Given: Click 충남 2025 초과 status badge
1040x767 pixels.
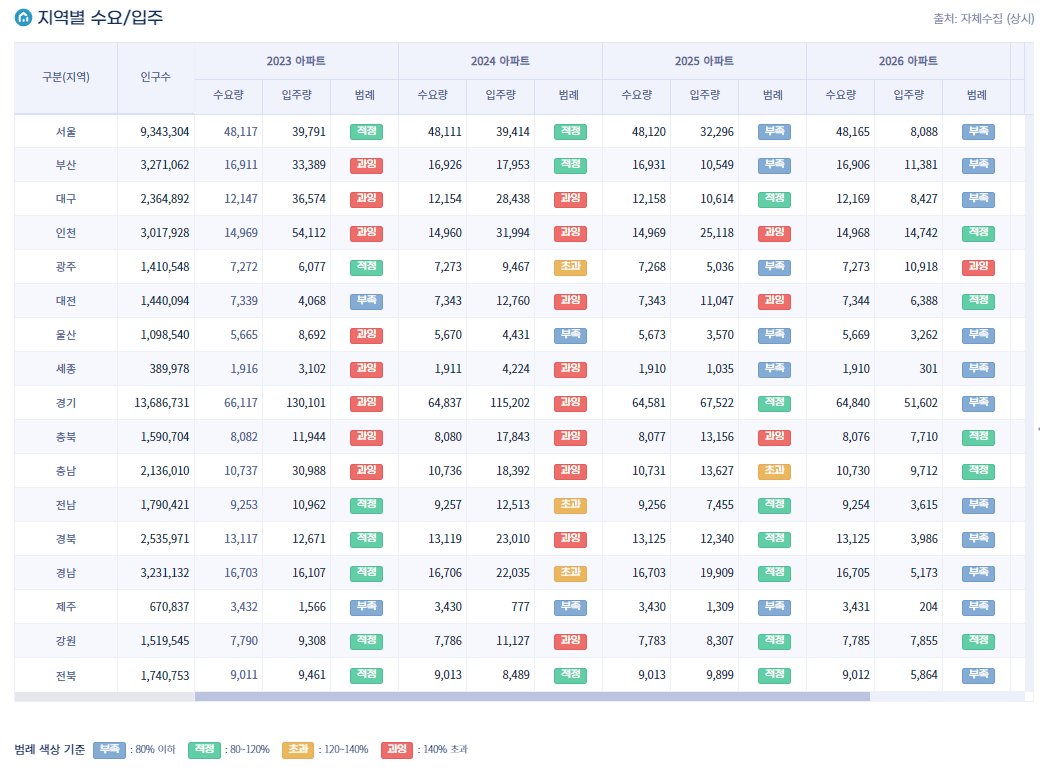Looking at the screenshot, I should click(x=775, y=470).
